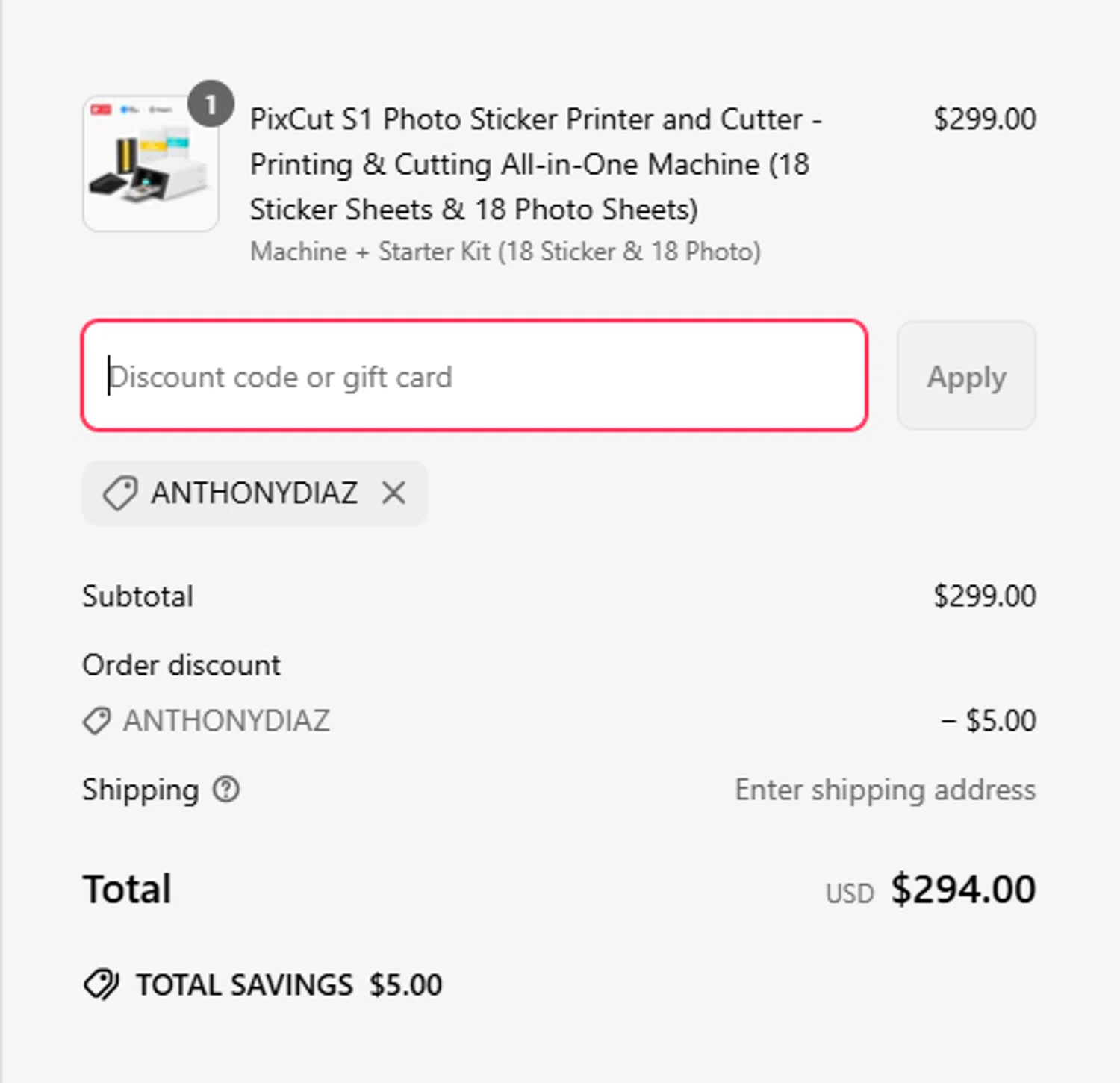Click the Total Savings double-tag icon

pos(102,984)
